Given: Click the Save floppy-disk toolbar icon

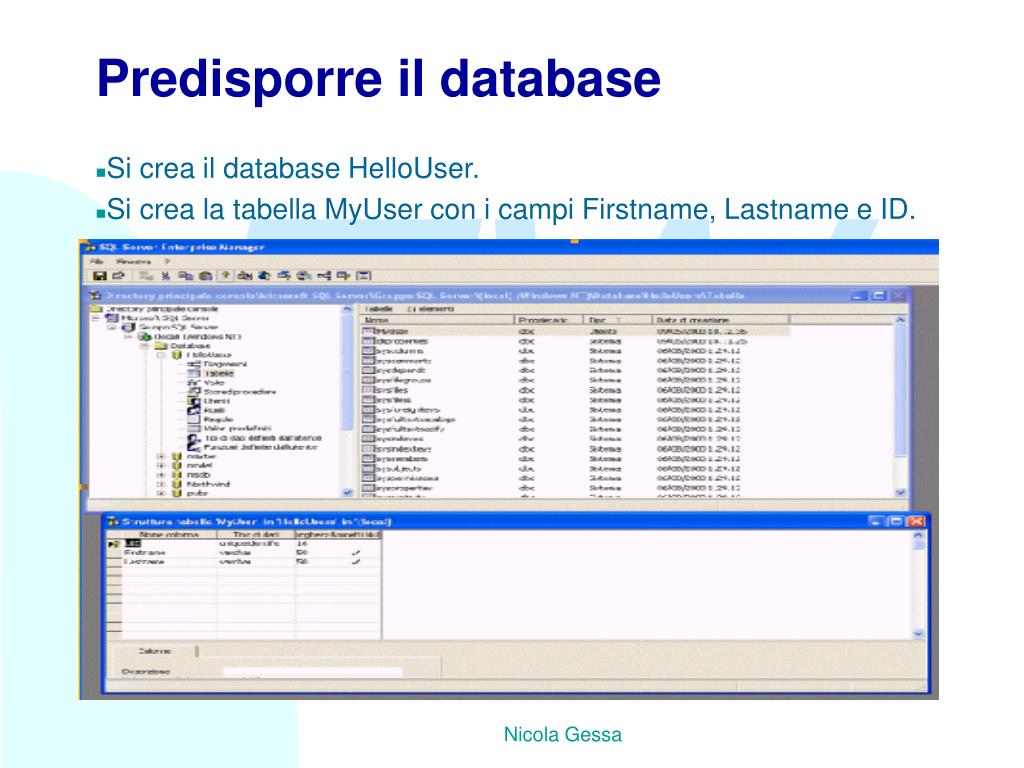Looking at the screenshot, I should (x=99, y=276).
